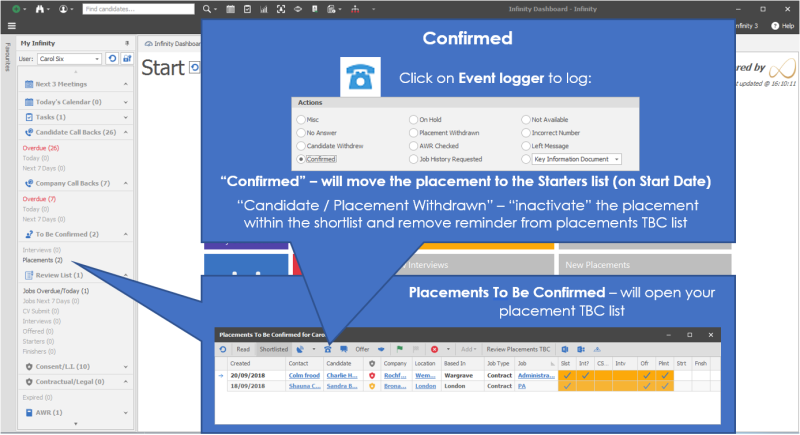800x435 pixels.
Task: Collapse the Candidate Call Backs section
Action: click(x=126, y=132)
